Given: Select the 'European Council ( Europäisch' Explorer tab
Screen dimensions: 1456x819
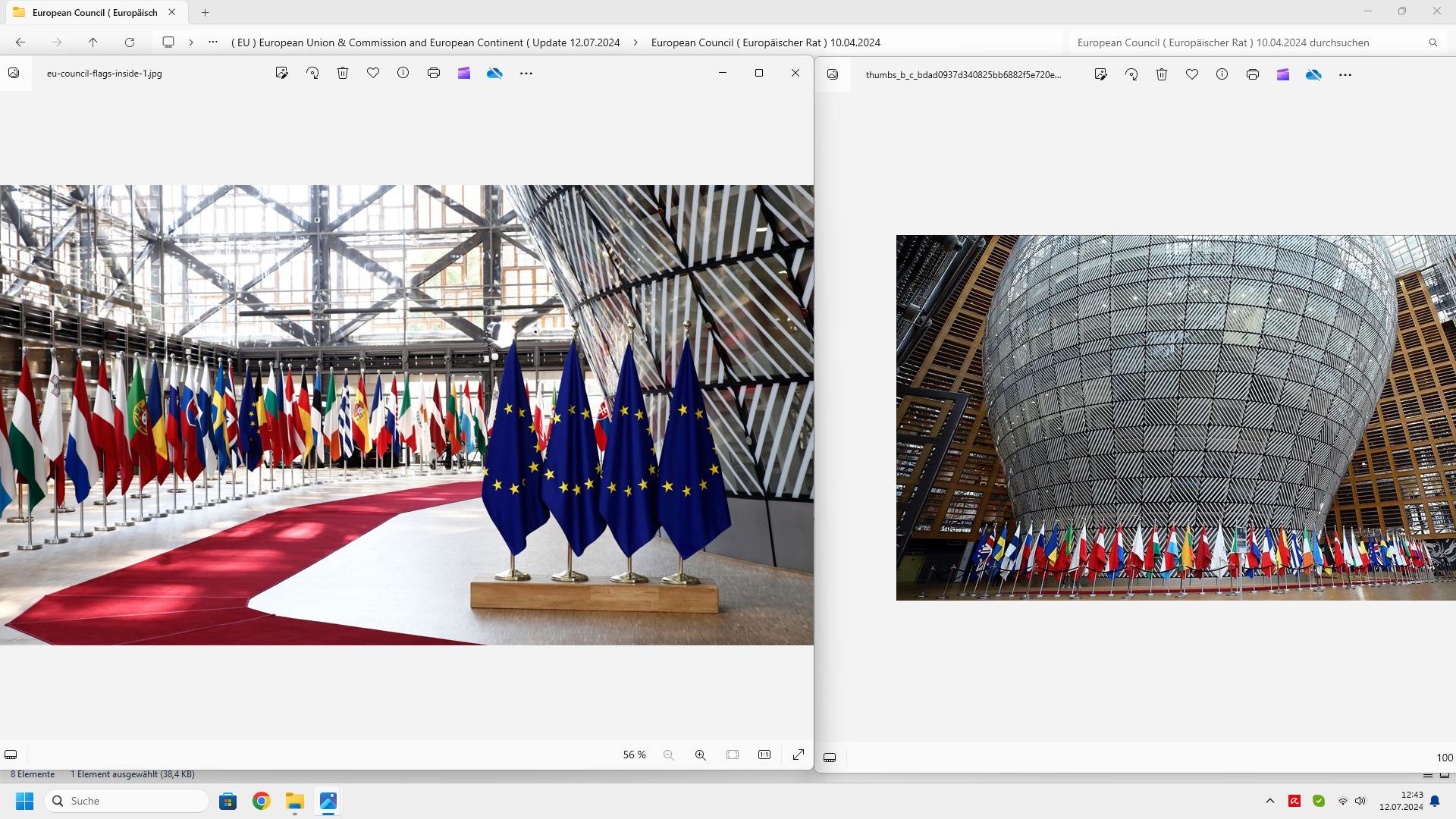Looking at the screenshot, I should (x=95, y=12).
